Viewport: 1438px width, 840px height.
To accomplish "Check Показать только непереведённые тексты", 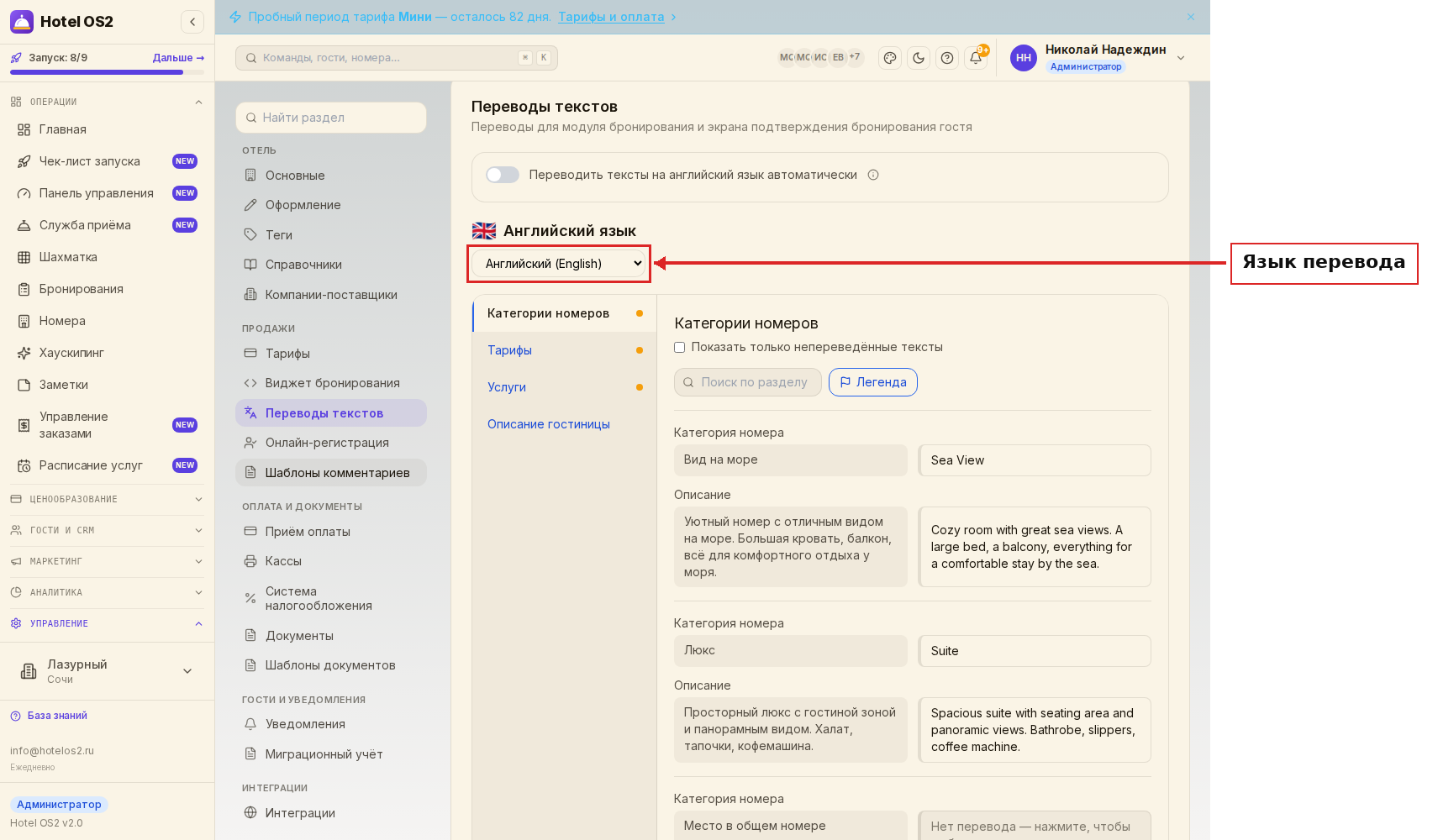I will pyautogui.click(x=680, y=347).
